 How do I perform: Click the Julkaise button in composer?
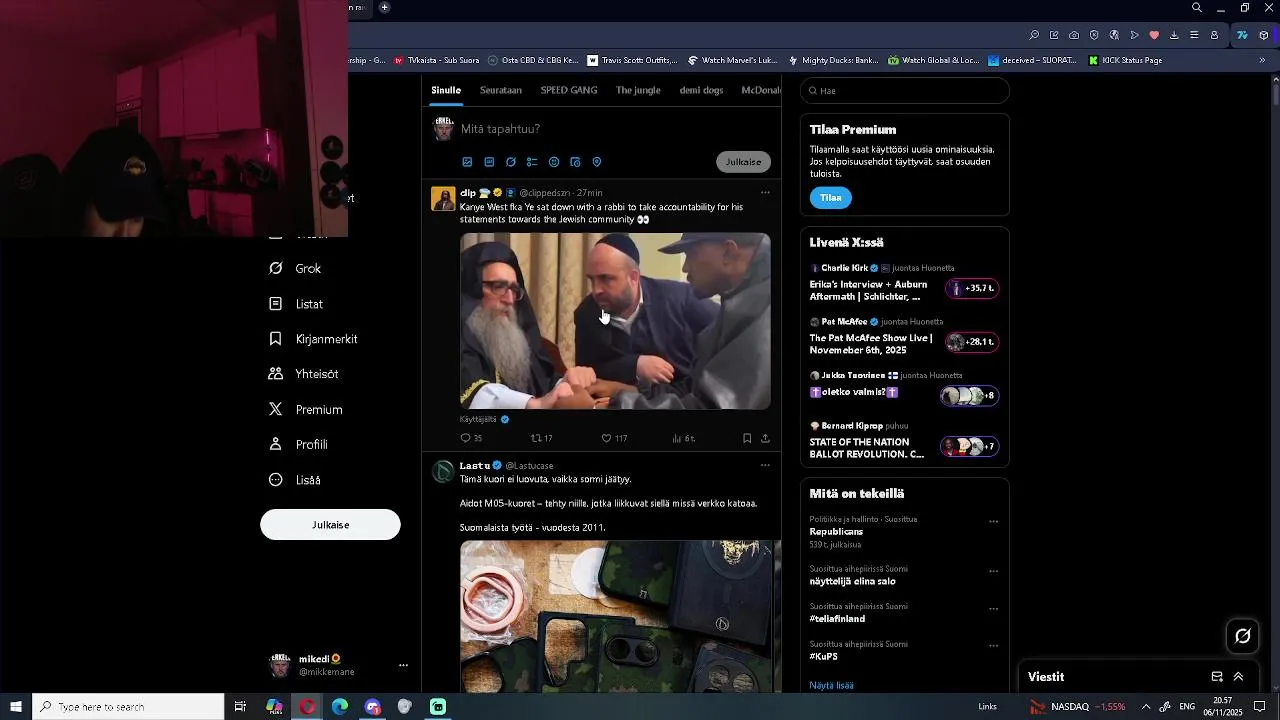pyautogui.click(x=743, y=162)
